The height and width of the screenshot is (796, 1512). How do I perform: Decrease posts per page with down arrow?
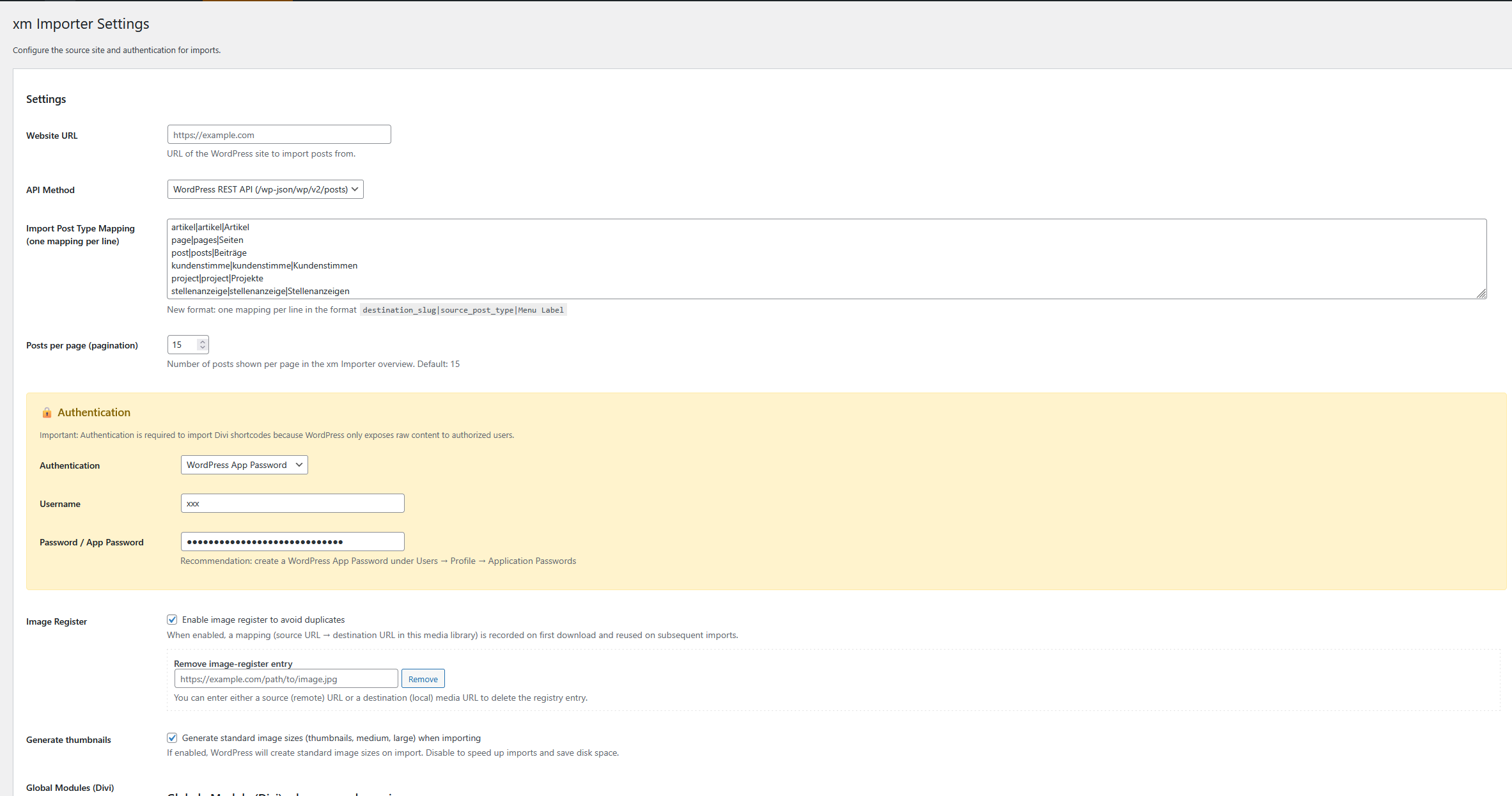tap(203, 348)
